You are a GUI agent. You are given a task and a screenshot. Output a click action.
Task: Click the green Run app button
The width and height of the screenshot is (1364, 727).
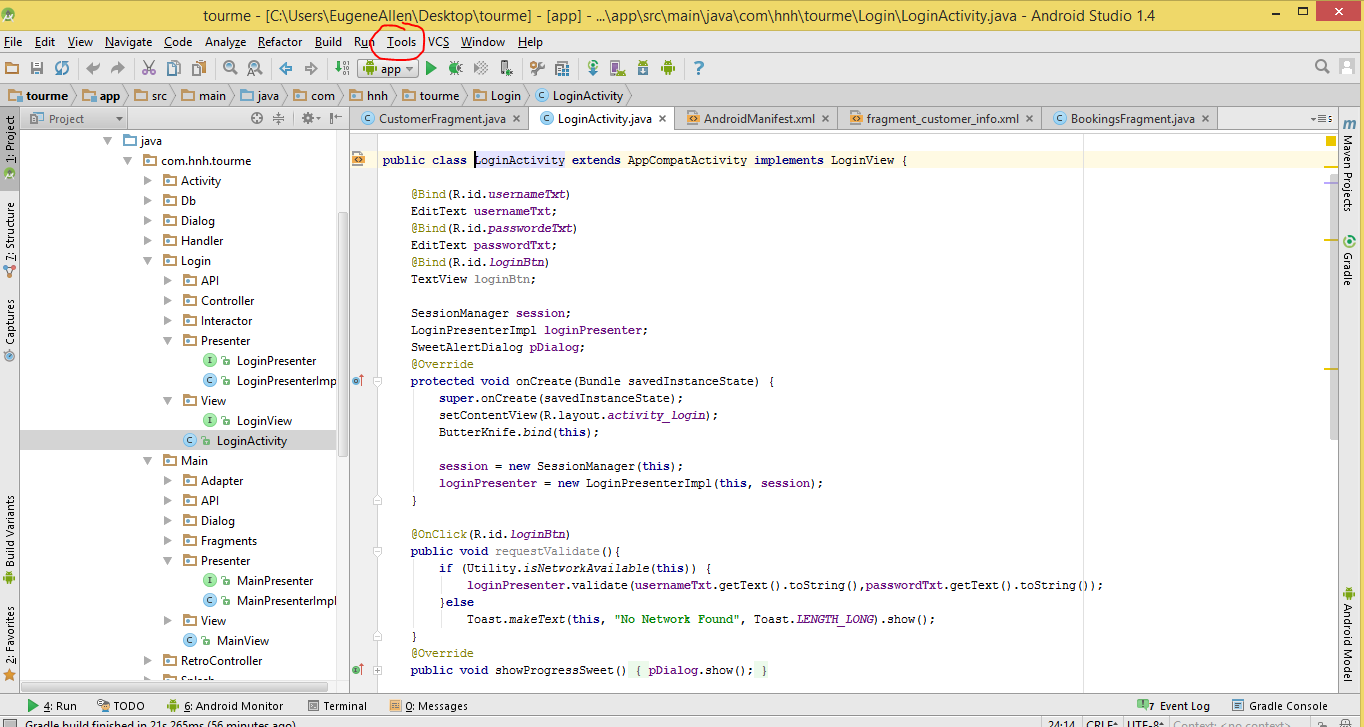tap(431, 68)
